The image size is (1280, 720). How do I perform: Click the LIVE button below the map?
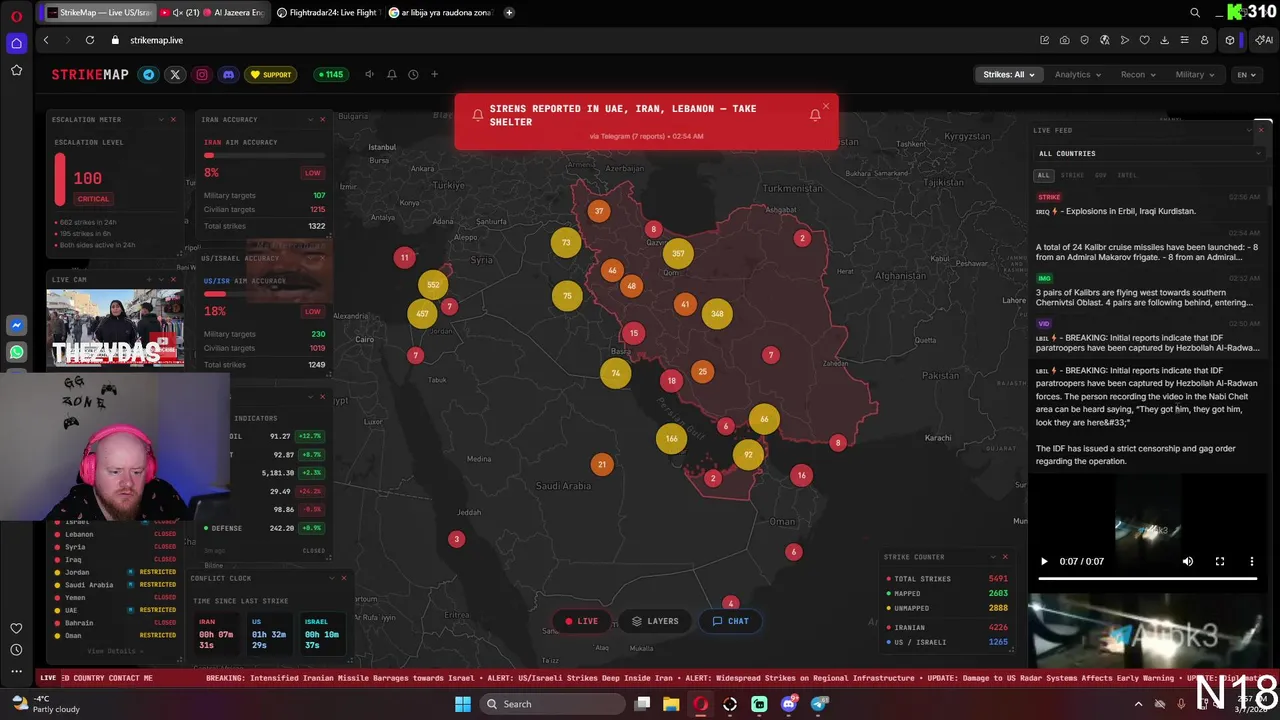(x=581, y=621)
